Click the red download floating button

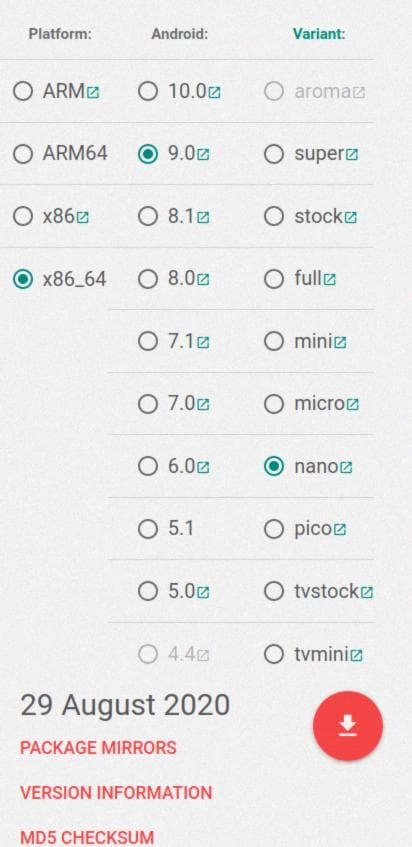click(x=348, y=725)
